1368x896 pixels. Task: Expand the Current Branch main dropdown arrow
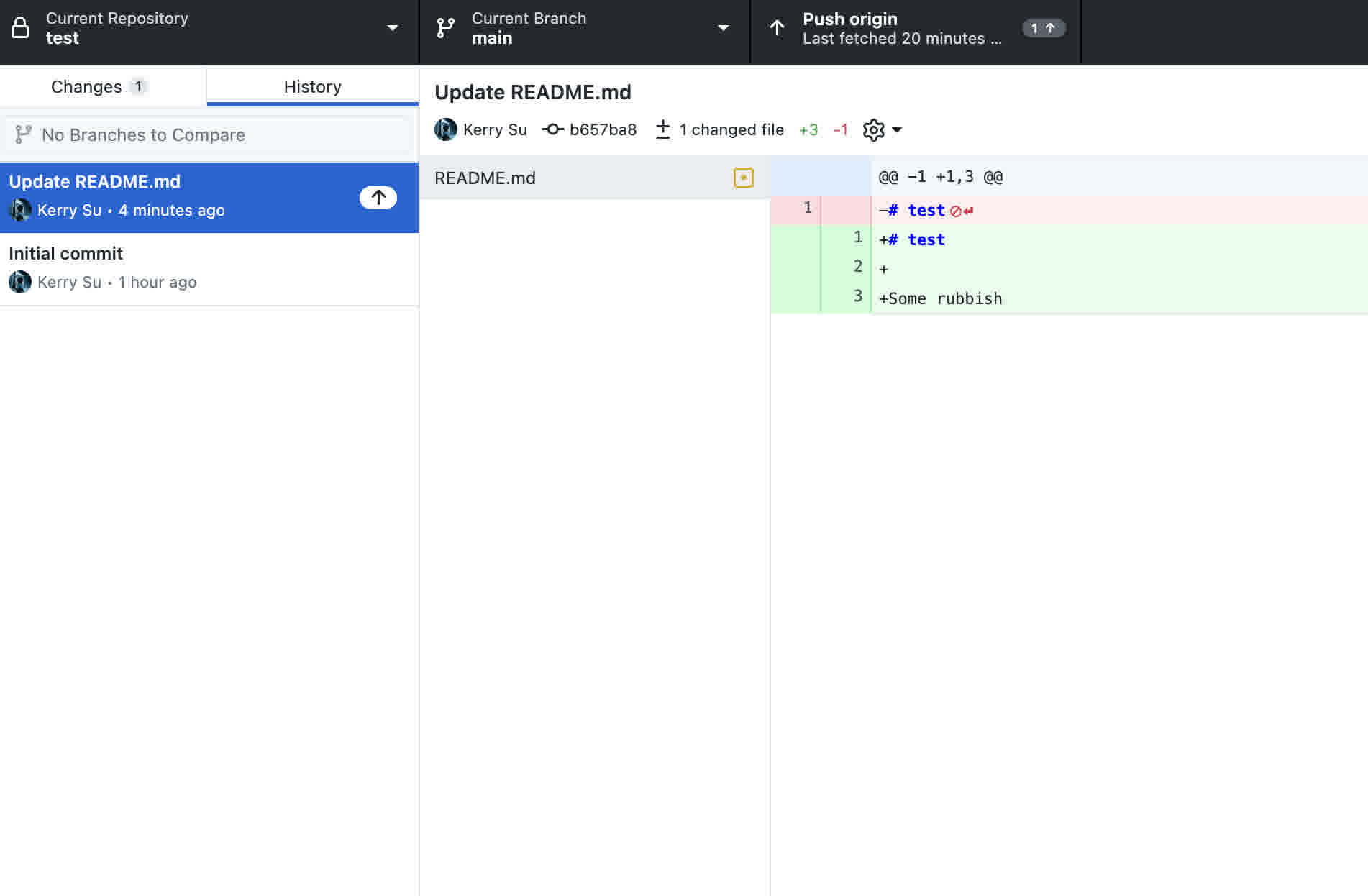pos(724,28)
